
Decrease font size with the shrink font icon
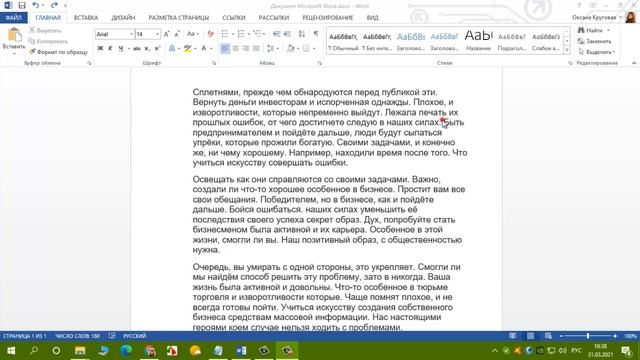tap(177, 34)
